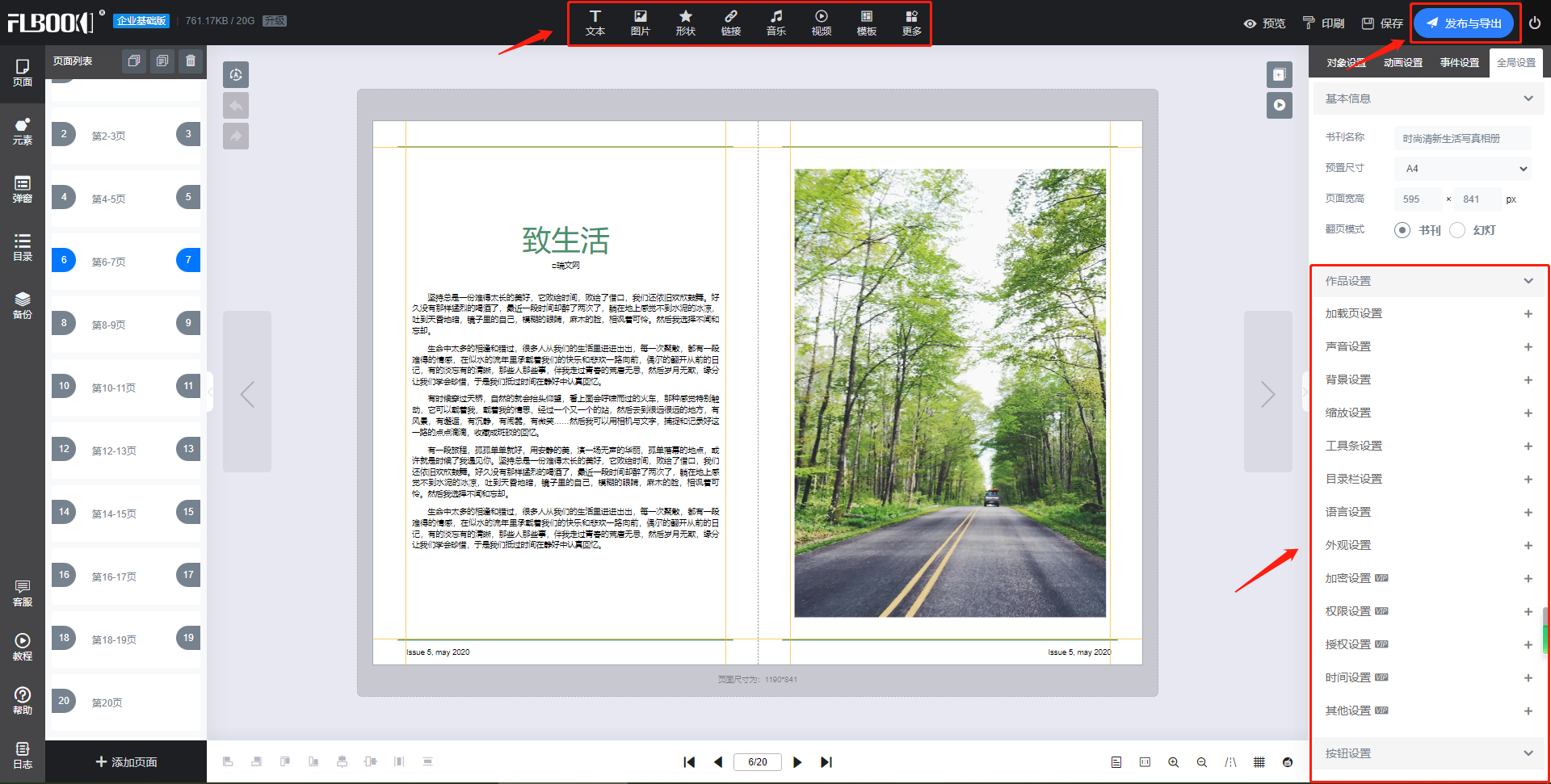Viewport: 1551px width, 784px height.
Task: Open the 备份 backup sidebar panel
Action: pyautogui.click(x=23, y=305)
